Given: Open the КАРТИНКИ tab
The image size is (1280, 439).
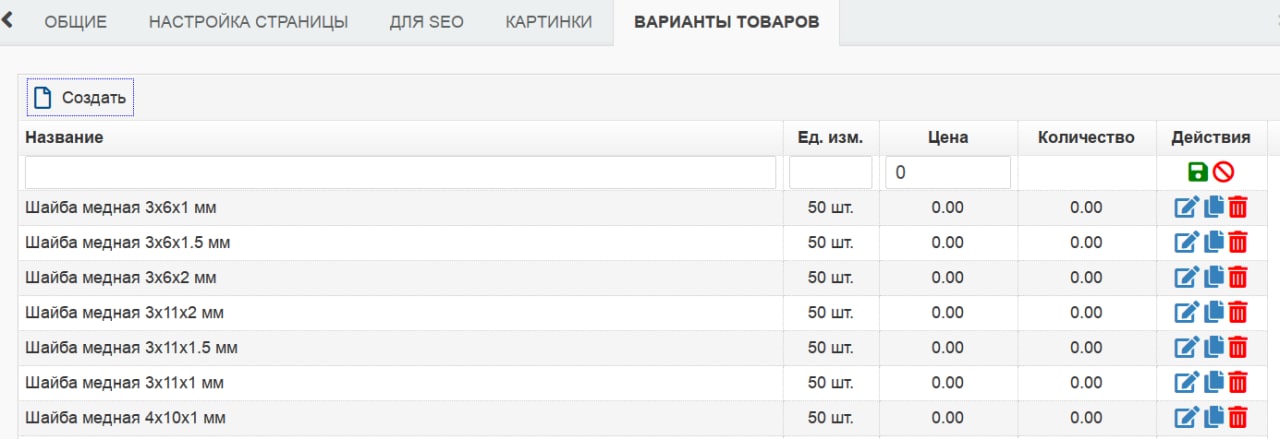Looking at the screenshot, I should coord(548,22).
